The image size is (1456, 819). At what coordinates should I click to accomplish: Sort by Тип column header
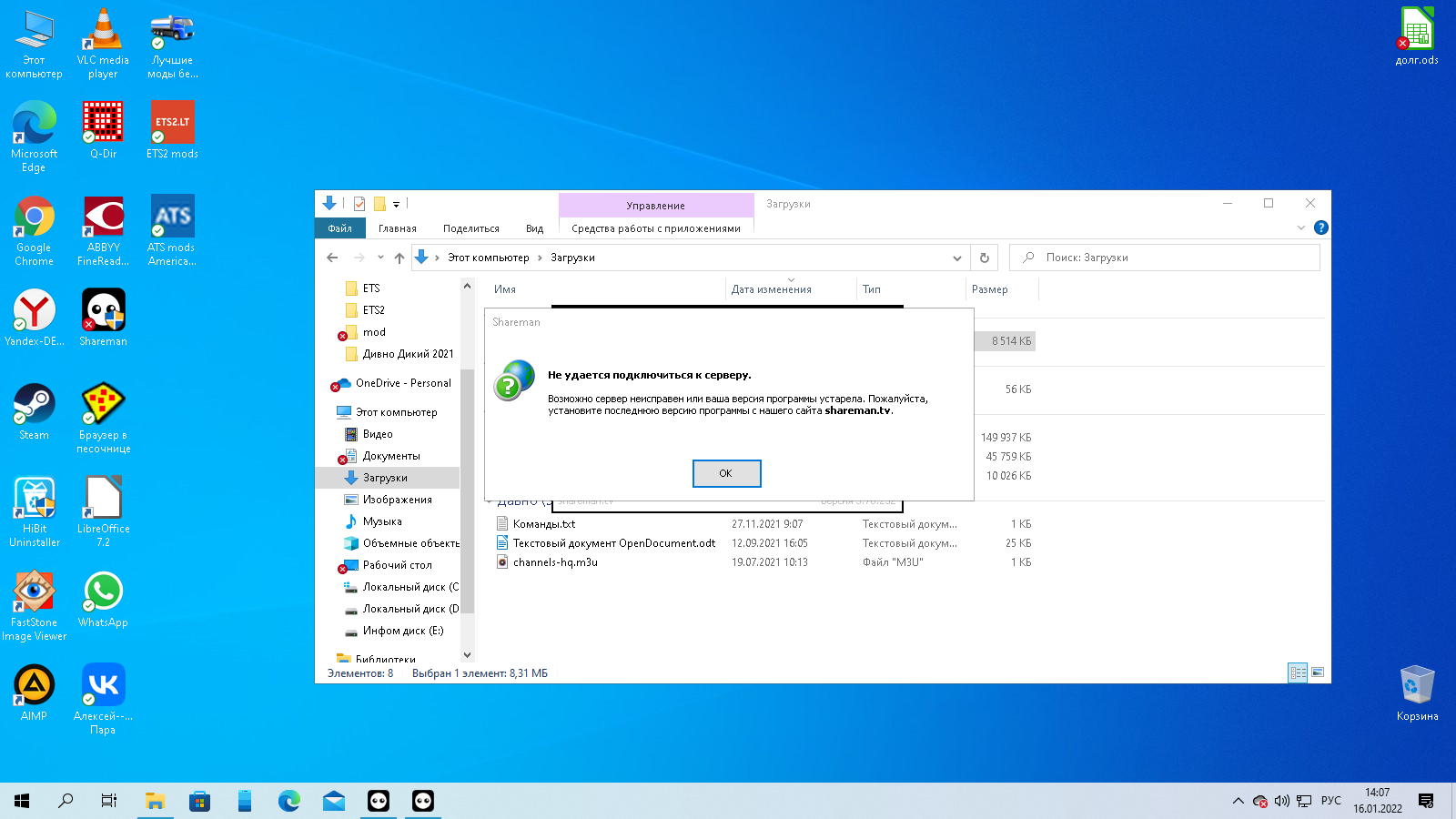point(911,288)
